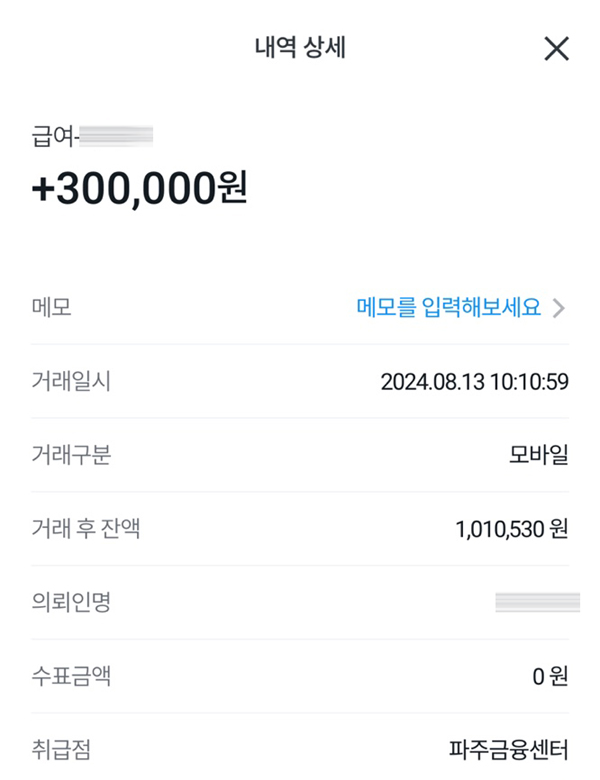
Task: Tap the 0 원 check amount
Action: (550, 676)
